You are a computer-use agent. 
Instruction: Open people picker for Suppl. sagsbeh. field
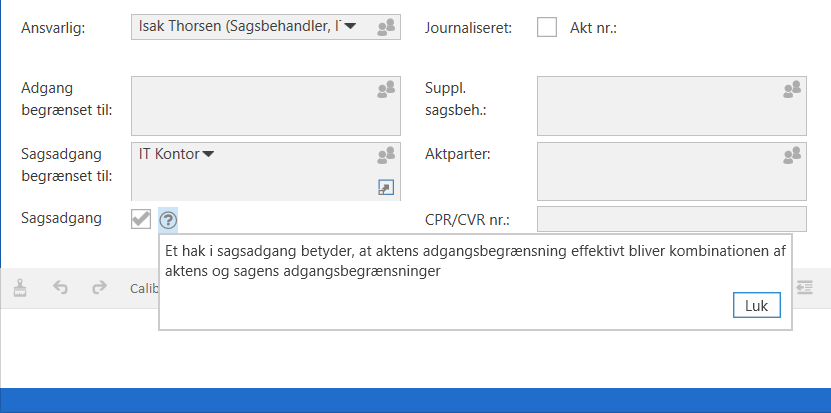pyautogui.click(x=792, y=91)
